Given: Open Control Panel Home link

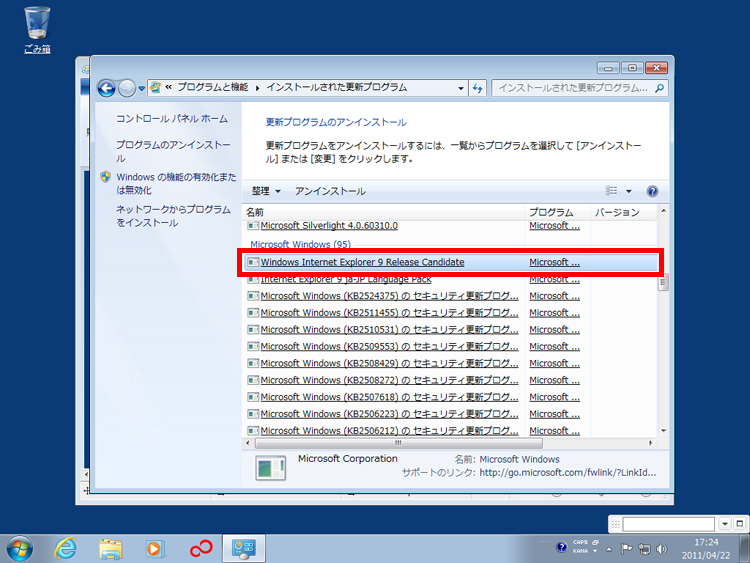Looking at the screenshot, I should [x=172, y=119].
